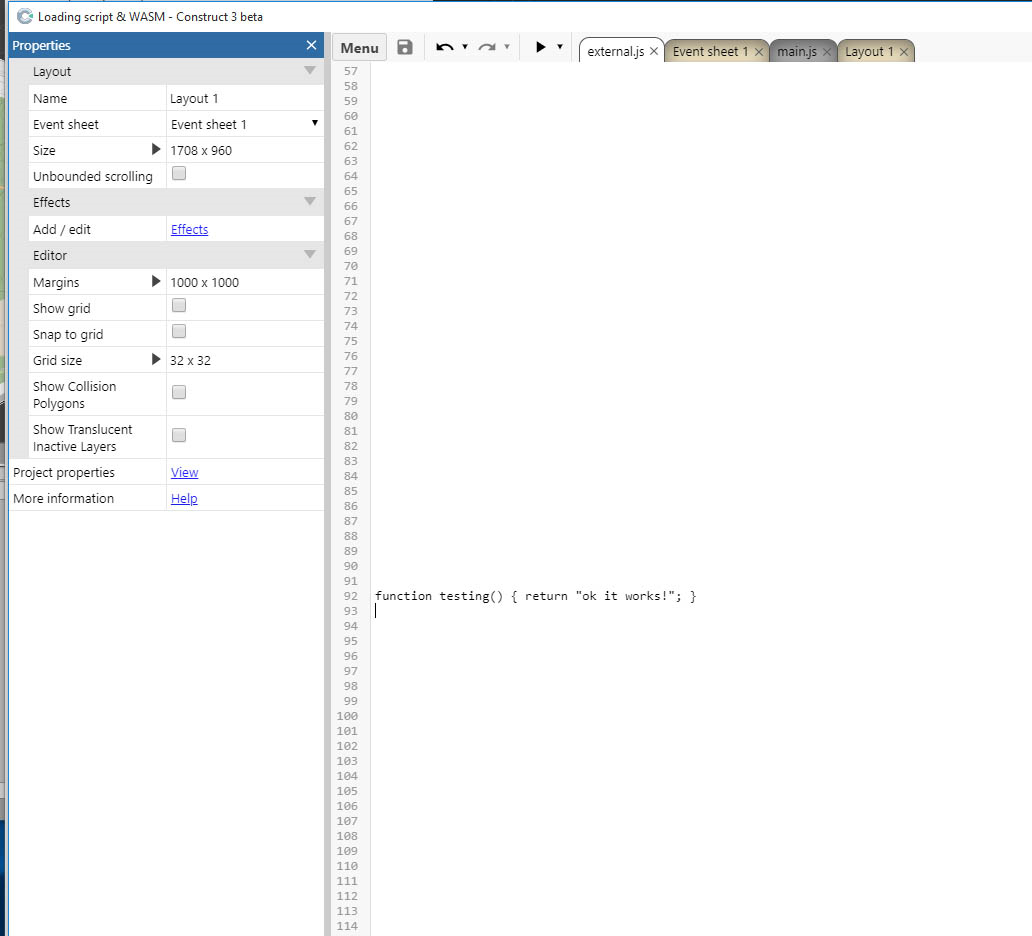
Task: Click the Properties panel title
Action: click(x=41, y=45)
